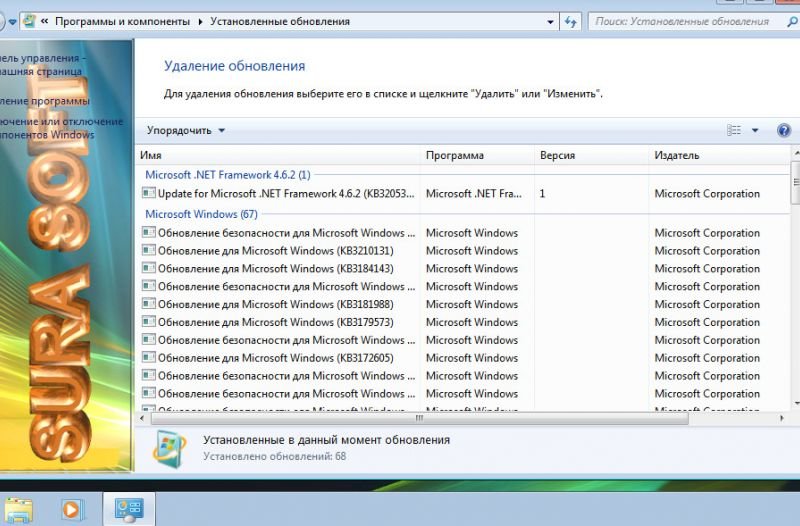Screen dimensions: 800x526
Task: Click icon next to KB3179573 update
Action: tap(148, 321)
